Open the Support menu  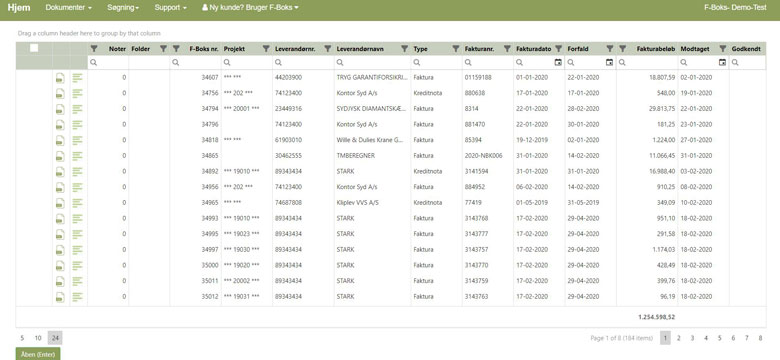[x=171, y=8]
